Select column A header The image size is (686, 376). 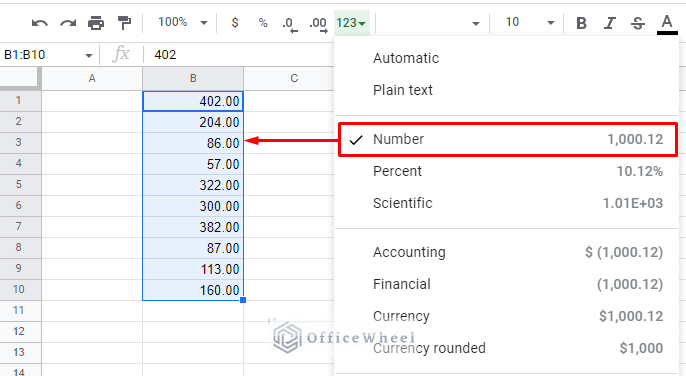tap(92, 79)
